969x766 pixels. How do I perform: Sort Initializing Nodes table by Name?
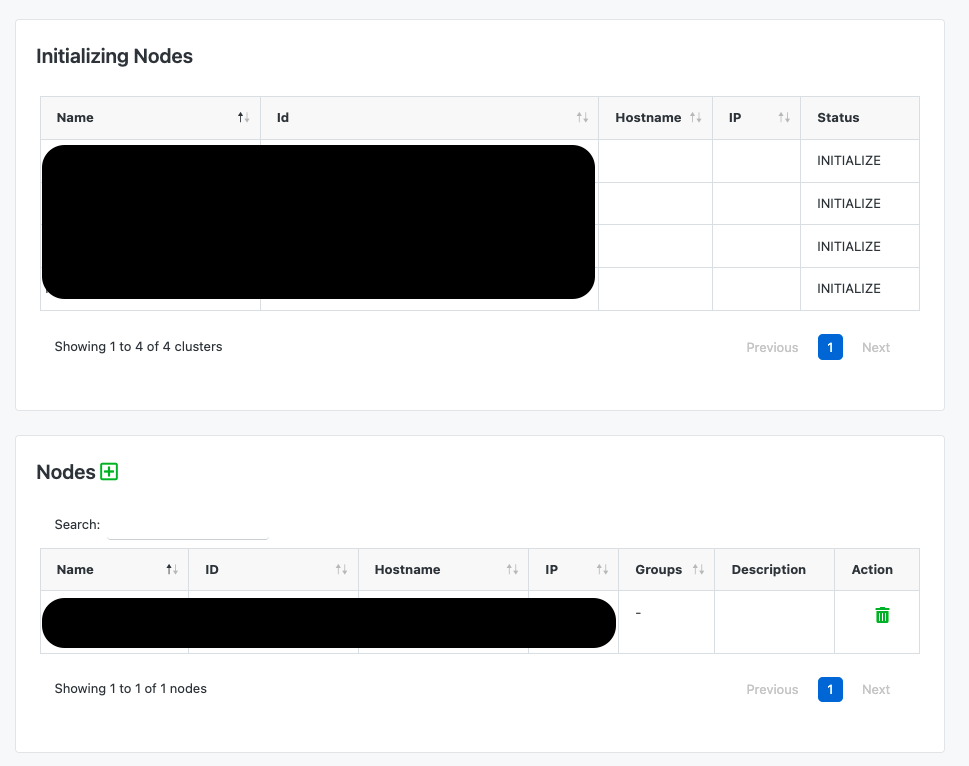(150, 118)
